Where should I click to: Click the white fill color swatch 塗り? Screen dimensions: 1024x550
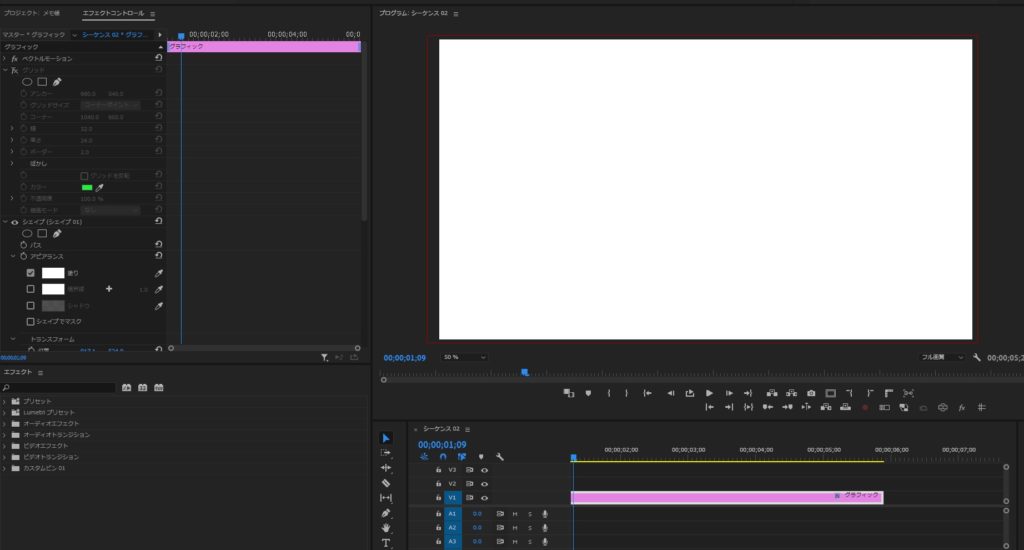53,273
